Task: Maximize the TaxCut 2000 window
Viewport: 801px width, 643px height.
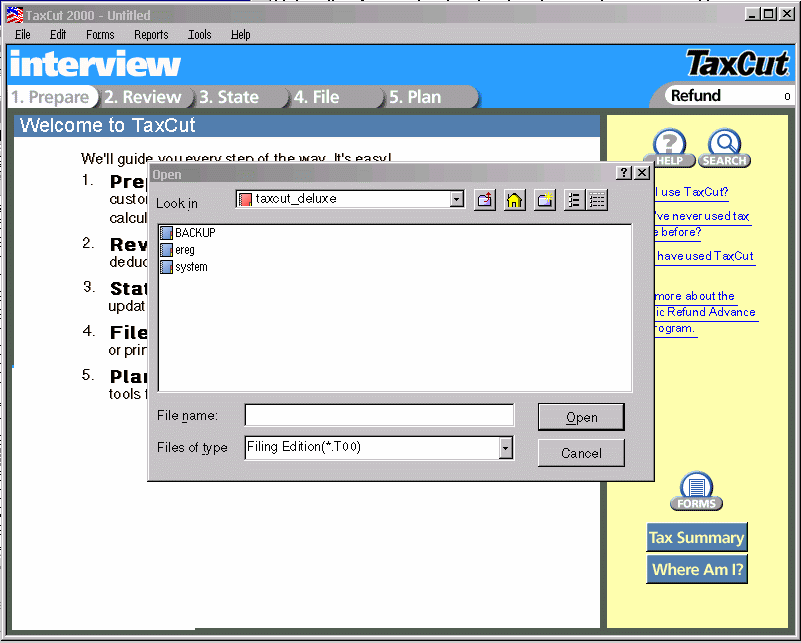Action: pos(768,14)
